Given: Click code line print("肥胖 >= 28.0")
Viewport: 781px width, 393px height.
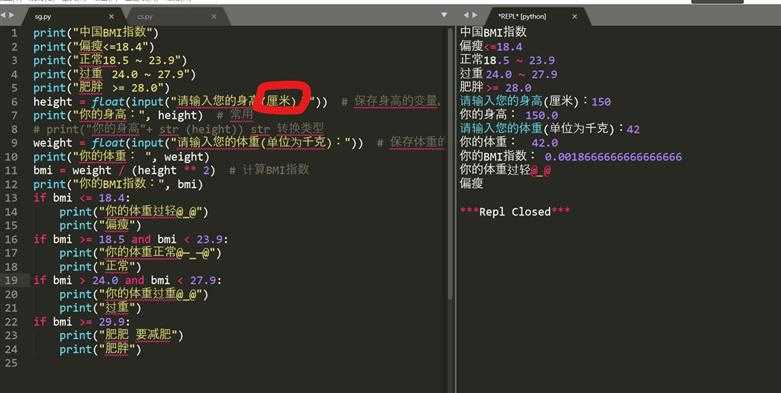Looking at the screenshot, I should (x=102, y=88).
